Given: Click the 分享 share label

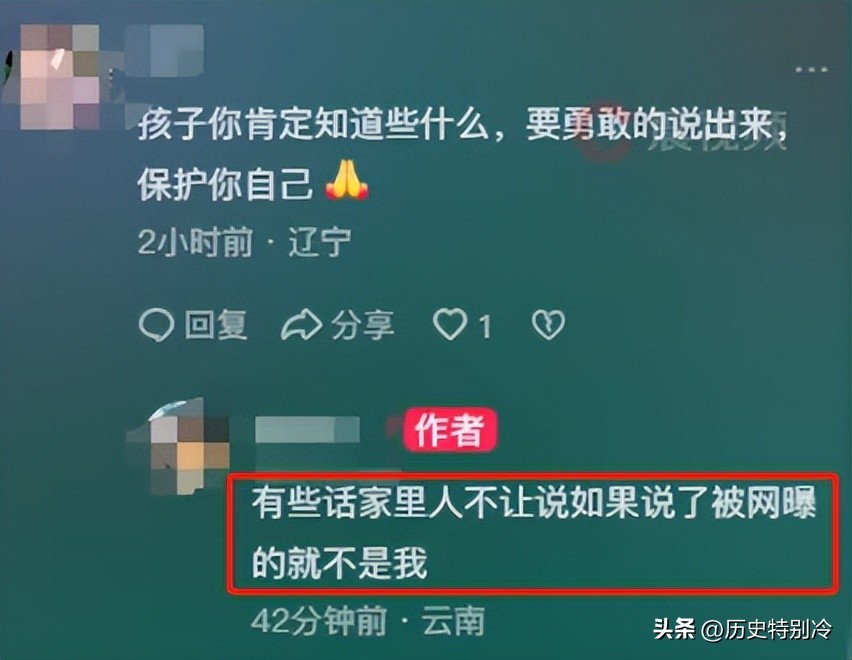Looking at the screenshot, I should (362, 325).
